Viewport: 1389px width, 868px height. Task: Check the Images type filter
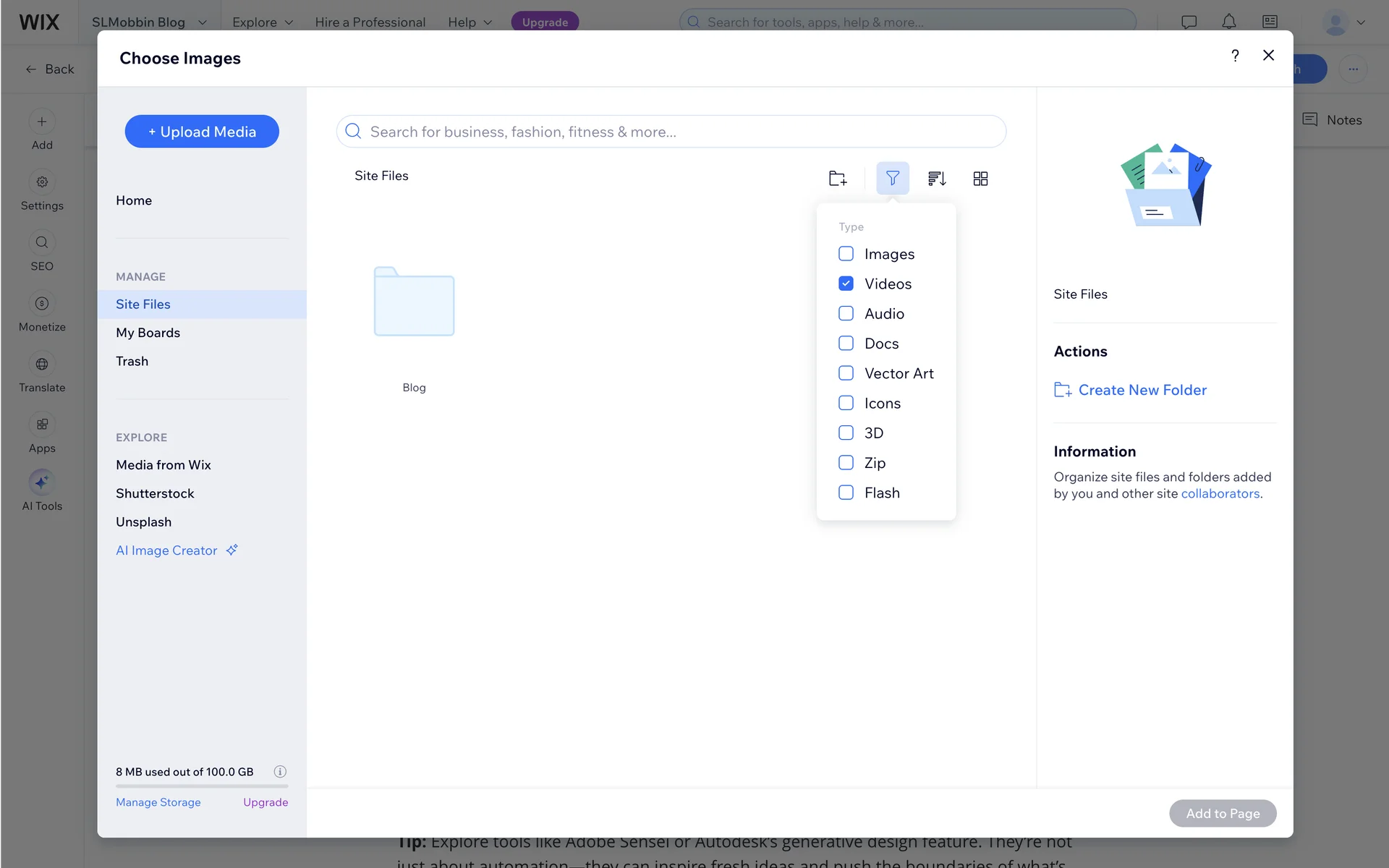pos(846,254)
